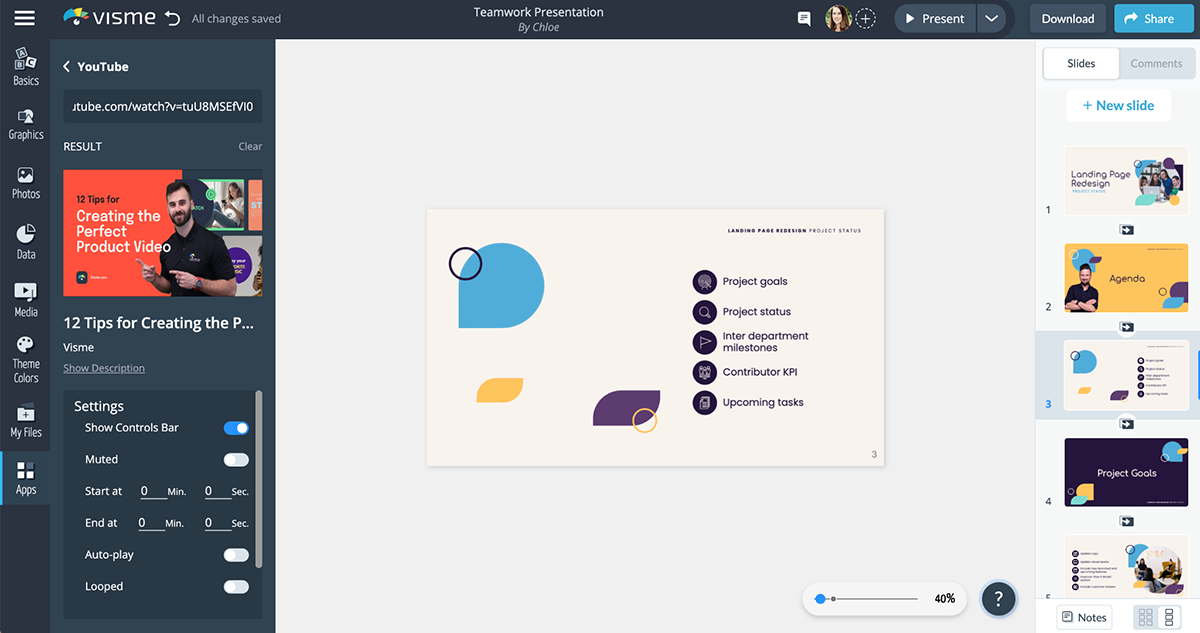The height and width of the screenshot is (633, 1200).
Task: Open the hamburger main menu
Action: tap(24, 18)
